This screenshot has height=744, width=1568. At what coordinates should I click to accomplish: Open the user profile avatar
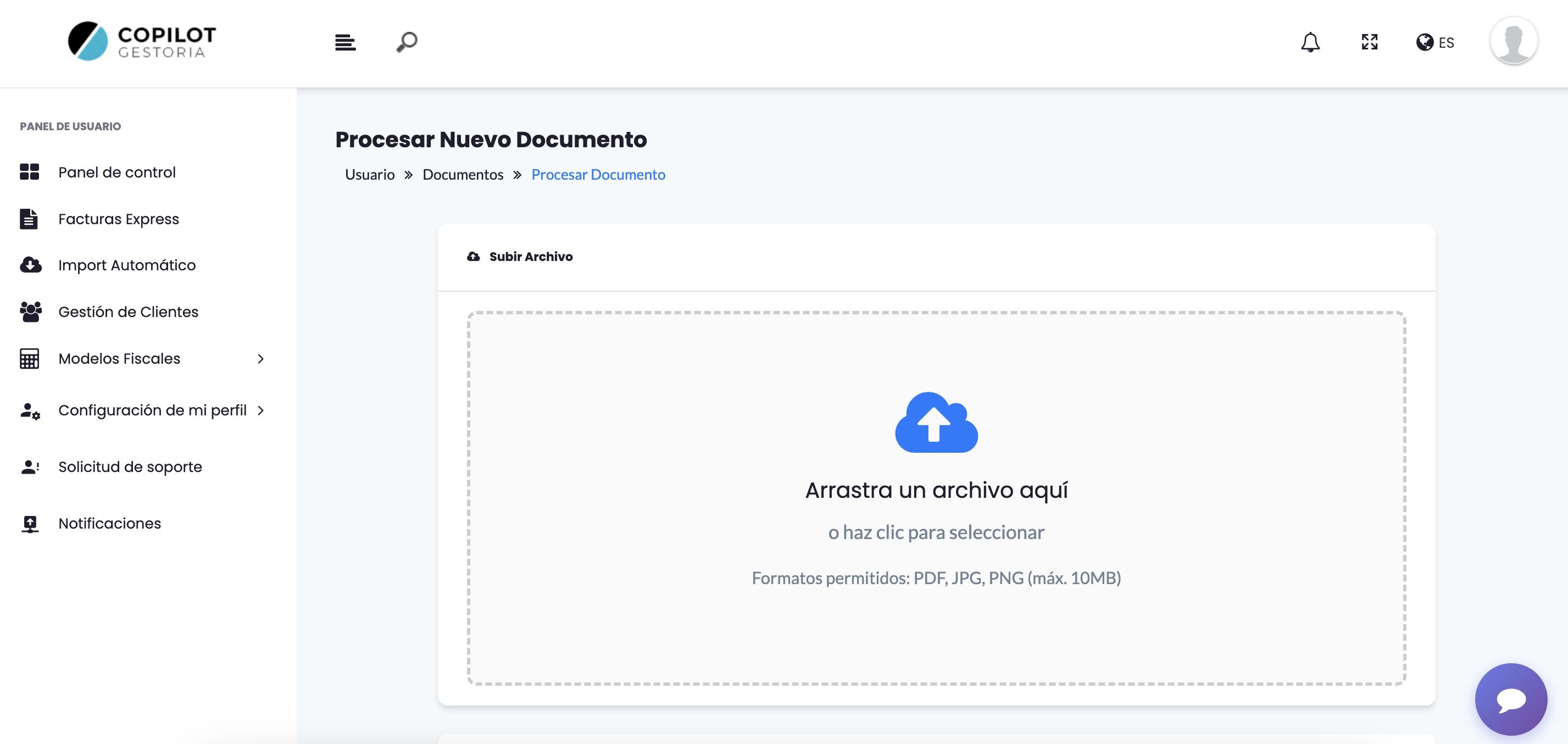point(1514,41)
